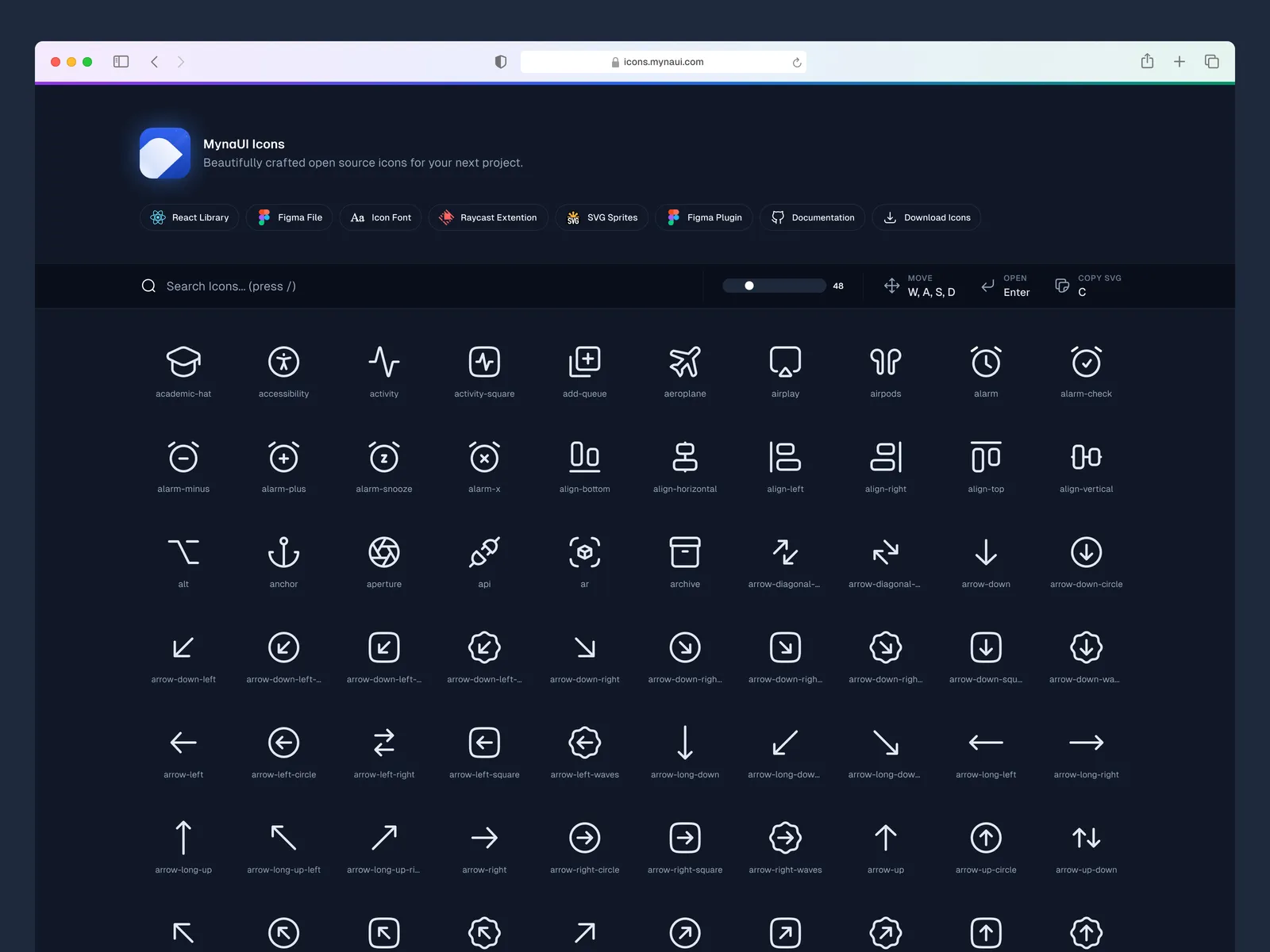
Task: Choose the arrow-left-right icon
Action: click(384, 743)
